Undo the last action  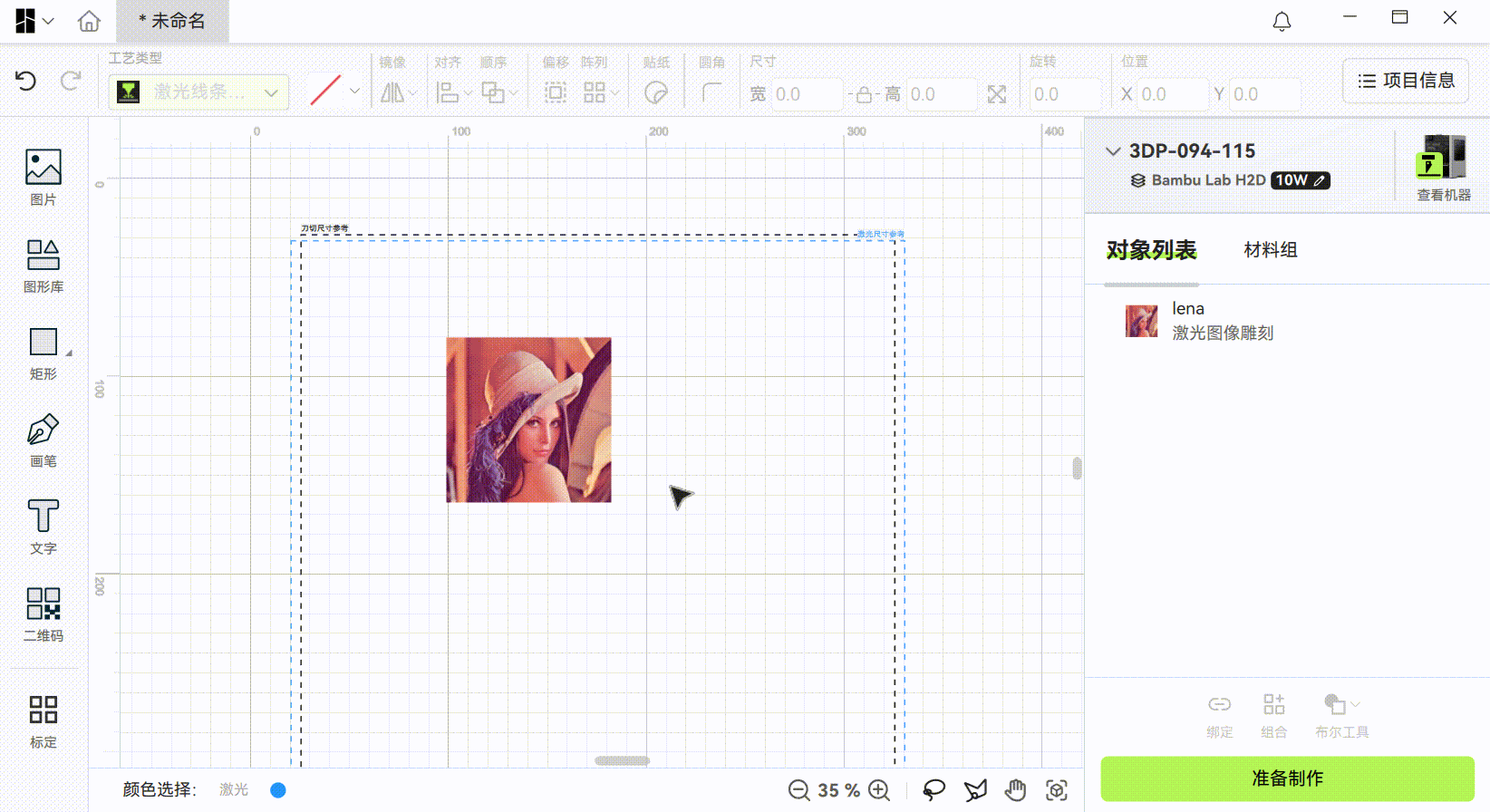coord(25,81)
